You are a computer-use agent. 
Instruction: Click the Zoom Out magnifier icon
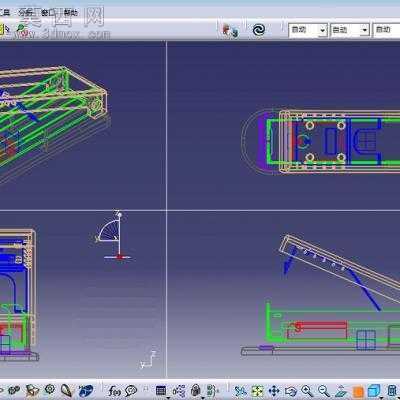pyautogui.click(x=323, y=391)
